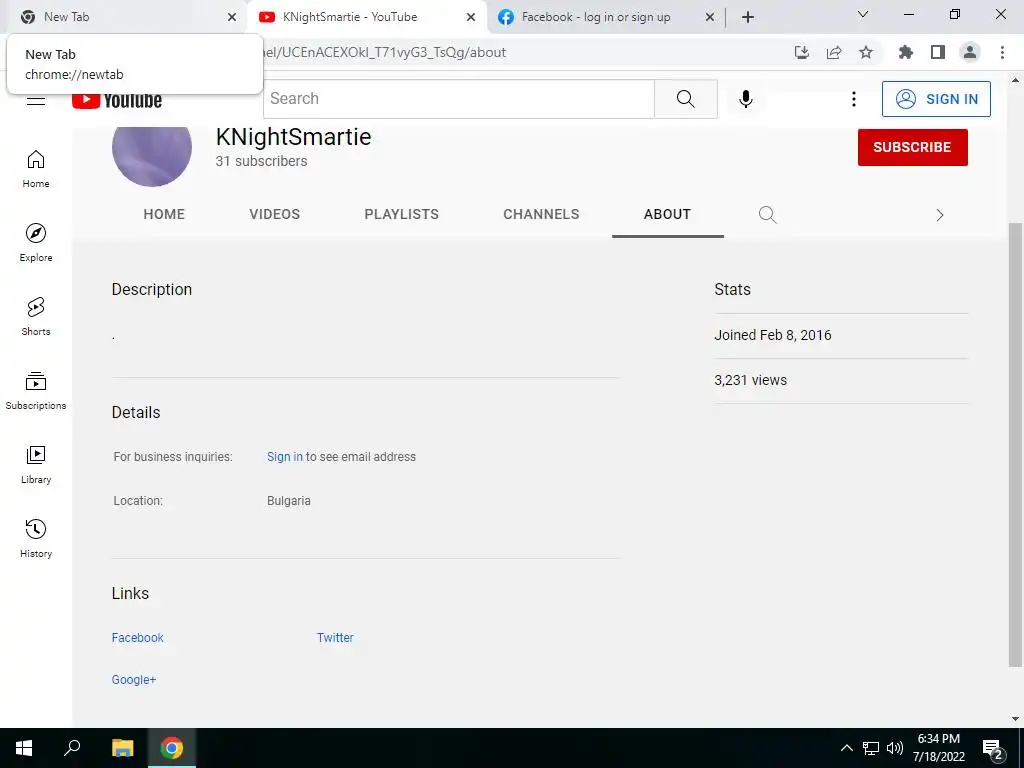Click the search magnifier button
Viewport: 1024px width, 768px height.
[x=686, y=99]
